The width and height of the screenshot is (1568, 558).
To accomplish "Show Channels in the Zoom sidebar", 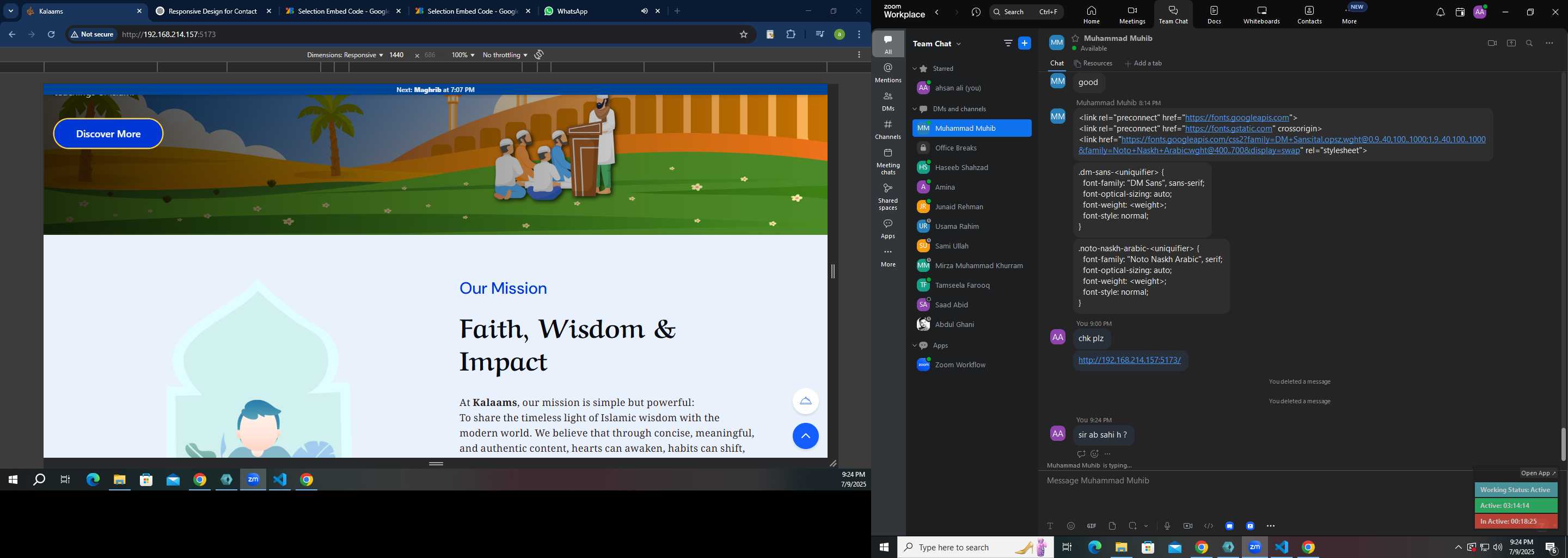I will pos(888,130).
